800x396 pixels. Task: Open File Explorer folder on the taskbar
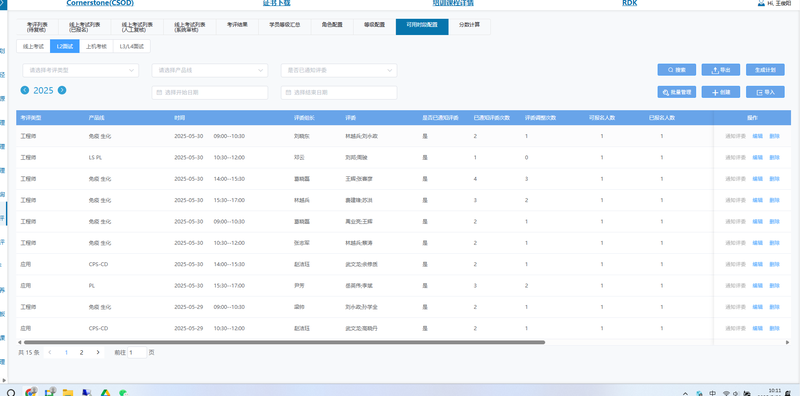tap(68, 392)
